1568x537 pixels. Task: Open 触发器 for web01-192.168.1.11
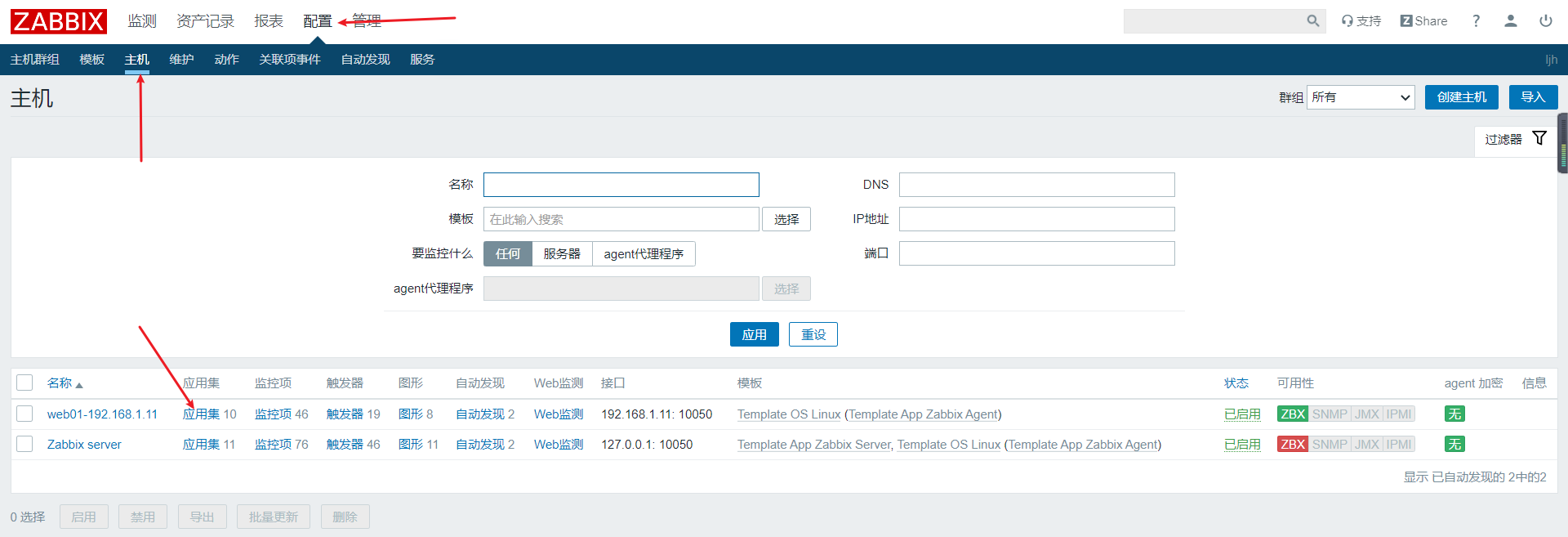point(345,414)
